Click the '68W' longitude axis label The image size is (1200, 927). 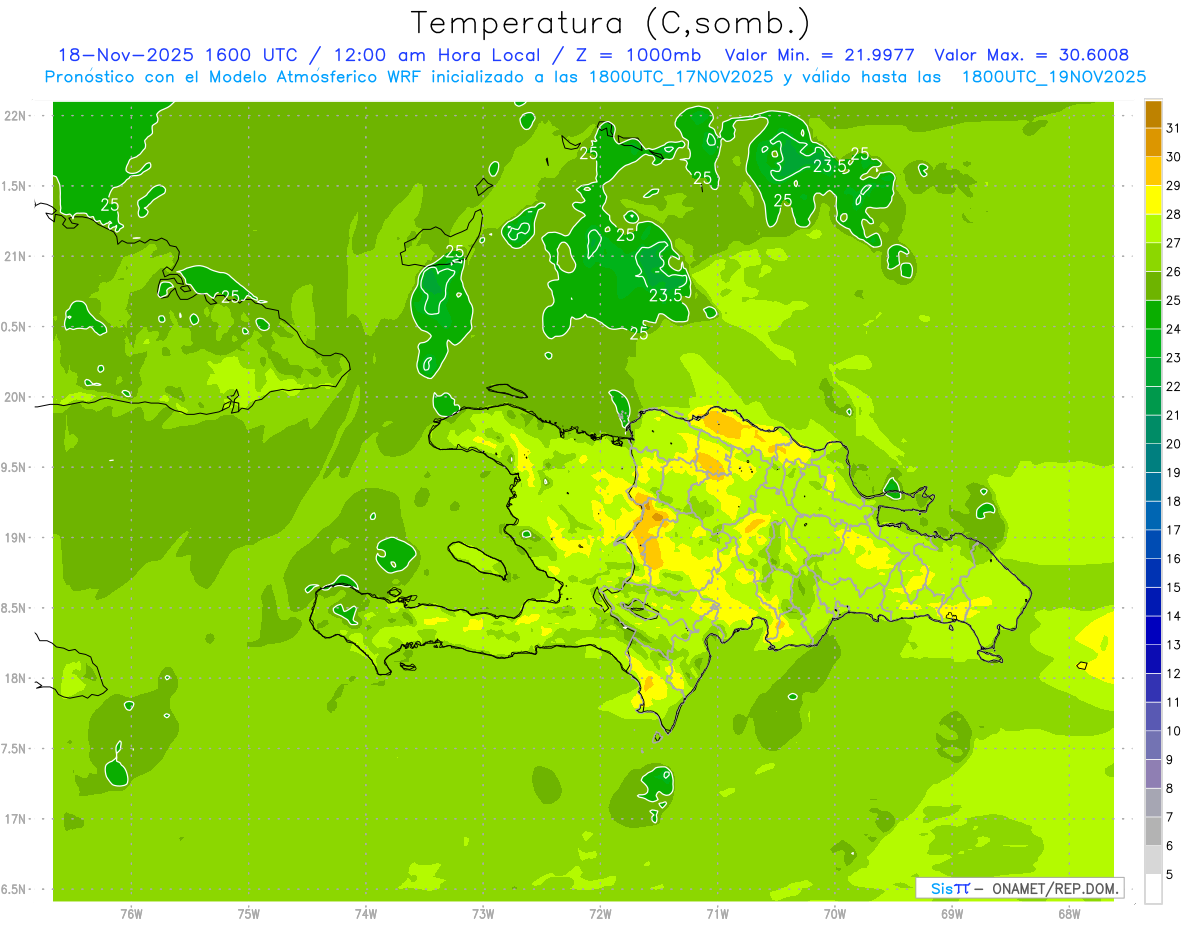(x=1068, y=913)
